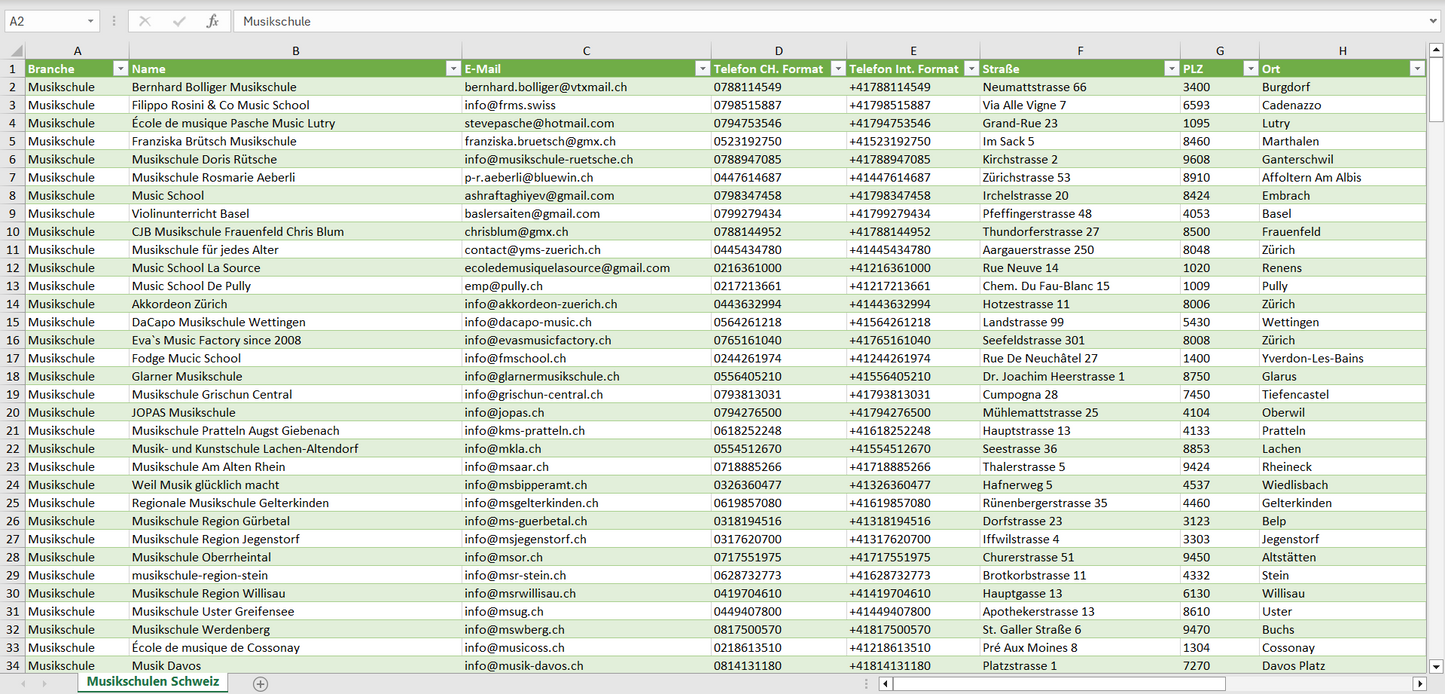
Task: Expand the formula bar with chevron
Action: point(1434,21)
